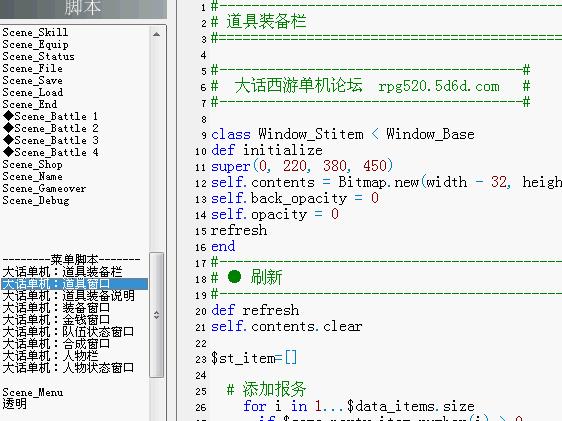Click '$st_item=[]' code line
The width and height of the screenshot is (562, 421).
(254, 358)
